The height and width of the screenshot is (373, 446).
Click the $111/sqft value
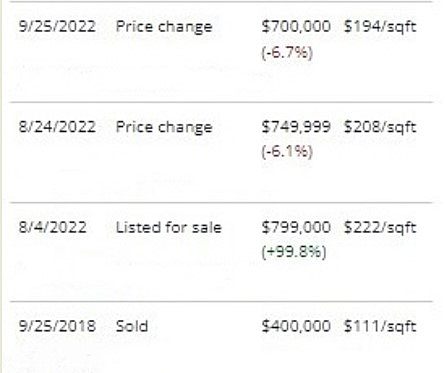point(380,326)
